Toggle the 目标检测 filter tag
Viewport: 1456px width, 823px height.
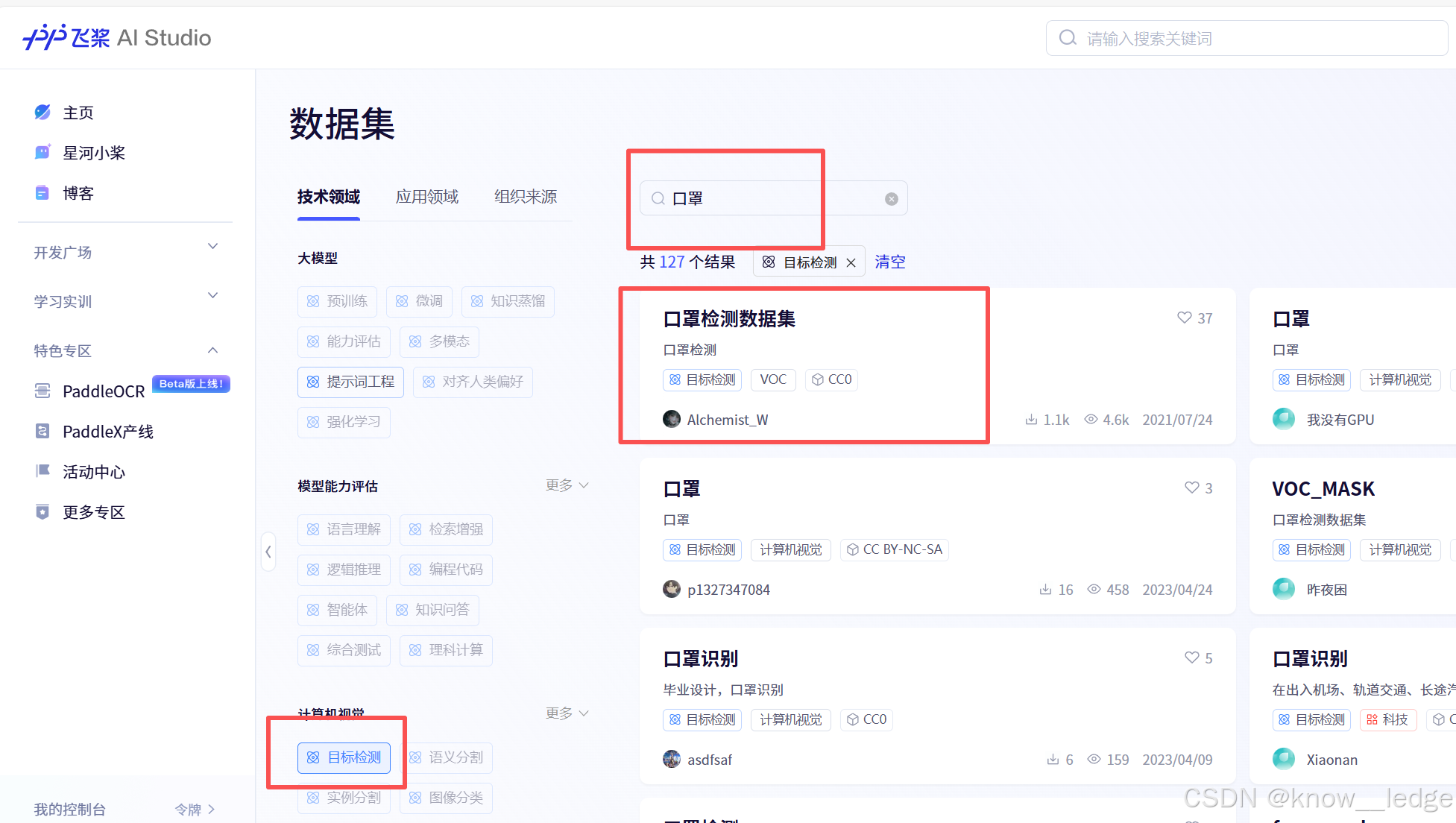[x=344, y=757]
